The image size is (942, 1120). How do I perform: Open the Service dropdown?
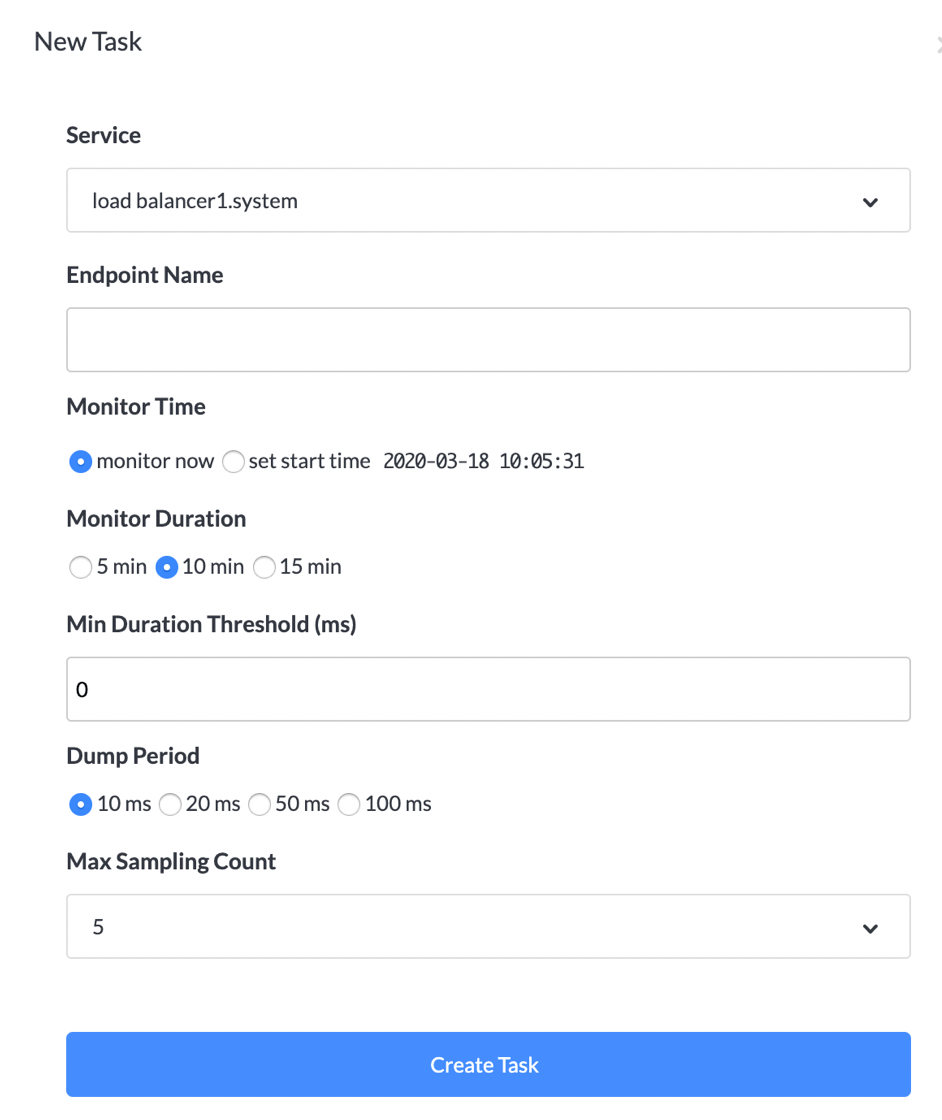488,201
